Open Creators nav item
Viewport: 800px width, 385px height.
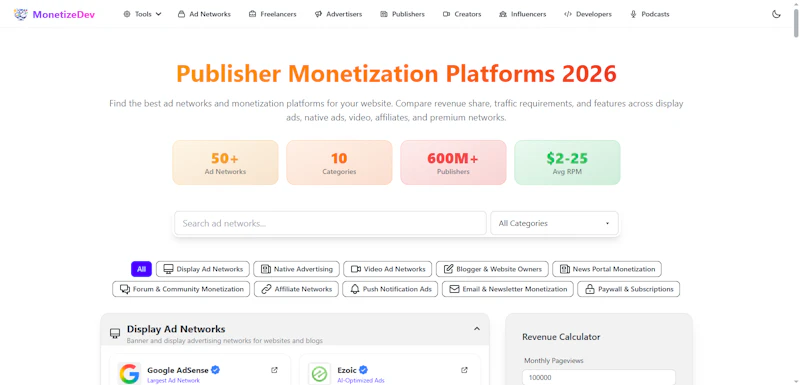(462, 14)
